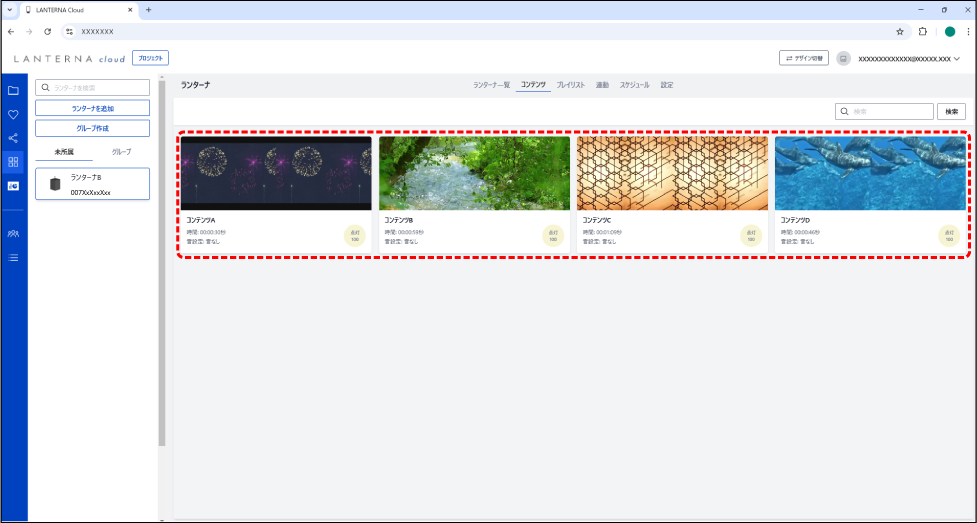
Task: Toggle the 点灯 badge on コンテンツA
Action: point(355,236)
